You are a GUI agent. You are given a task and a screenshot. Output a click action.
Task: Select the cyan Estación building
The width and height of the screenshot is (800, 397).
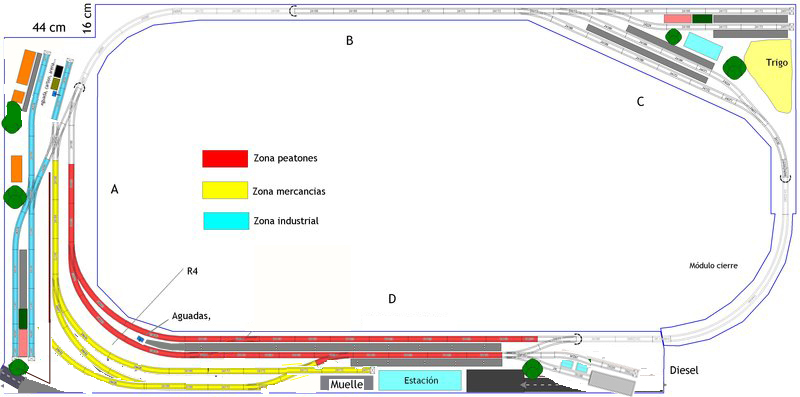[x=421, y=381]
